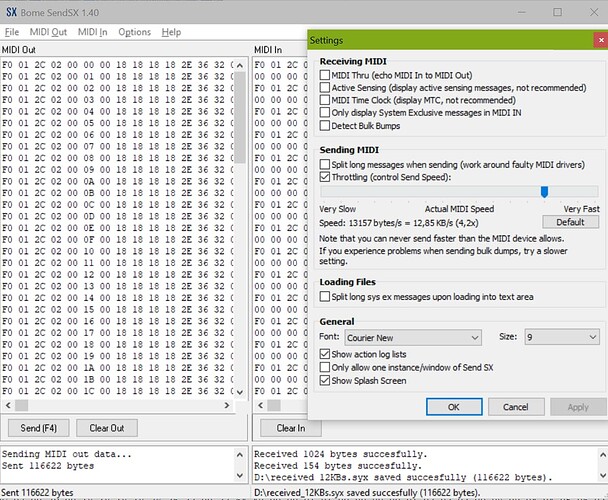Click 'Received 154 bytes succesfully.' log line
Viewport: 608px width, 500px height.
point(338,465)
